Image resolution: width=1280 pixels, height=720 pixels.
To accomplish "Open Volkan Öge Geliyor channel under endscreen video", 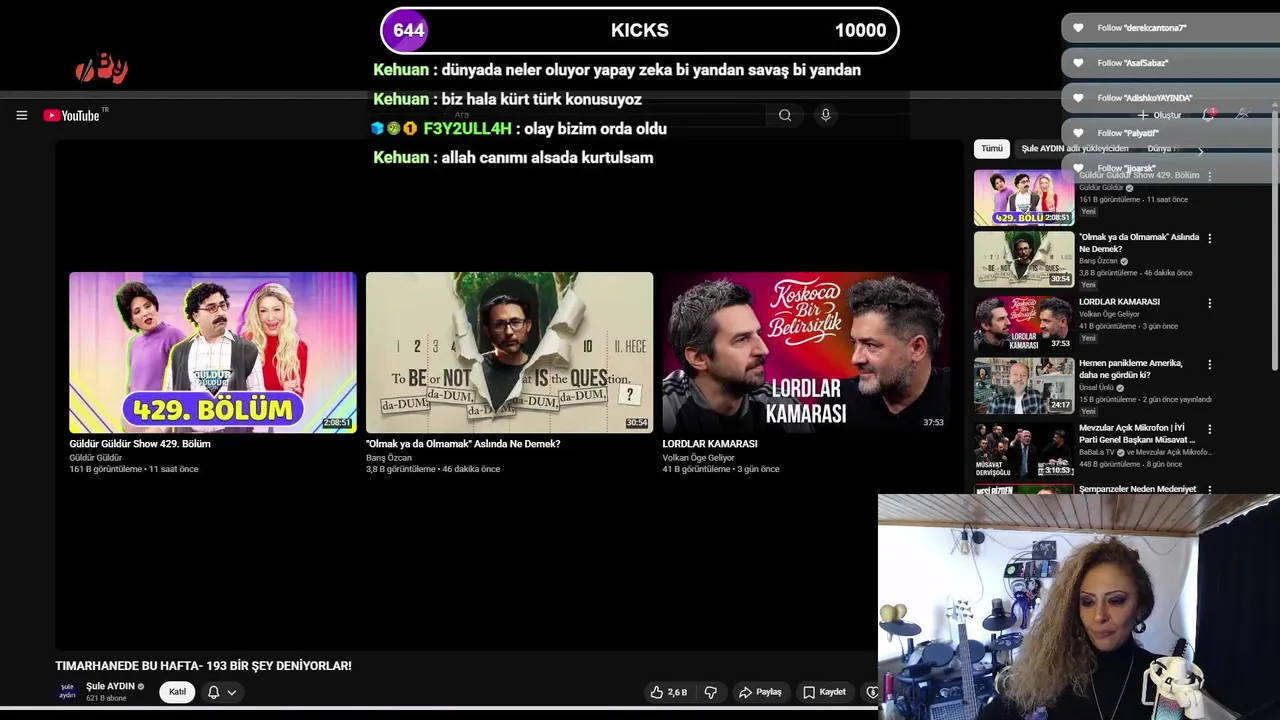I will pos(698,458).
